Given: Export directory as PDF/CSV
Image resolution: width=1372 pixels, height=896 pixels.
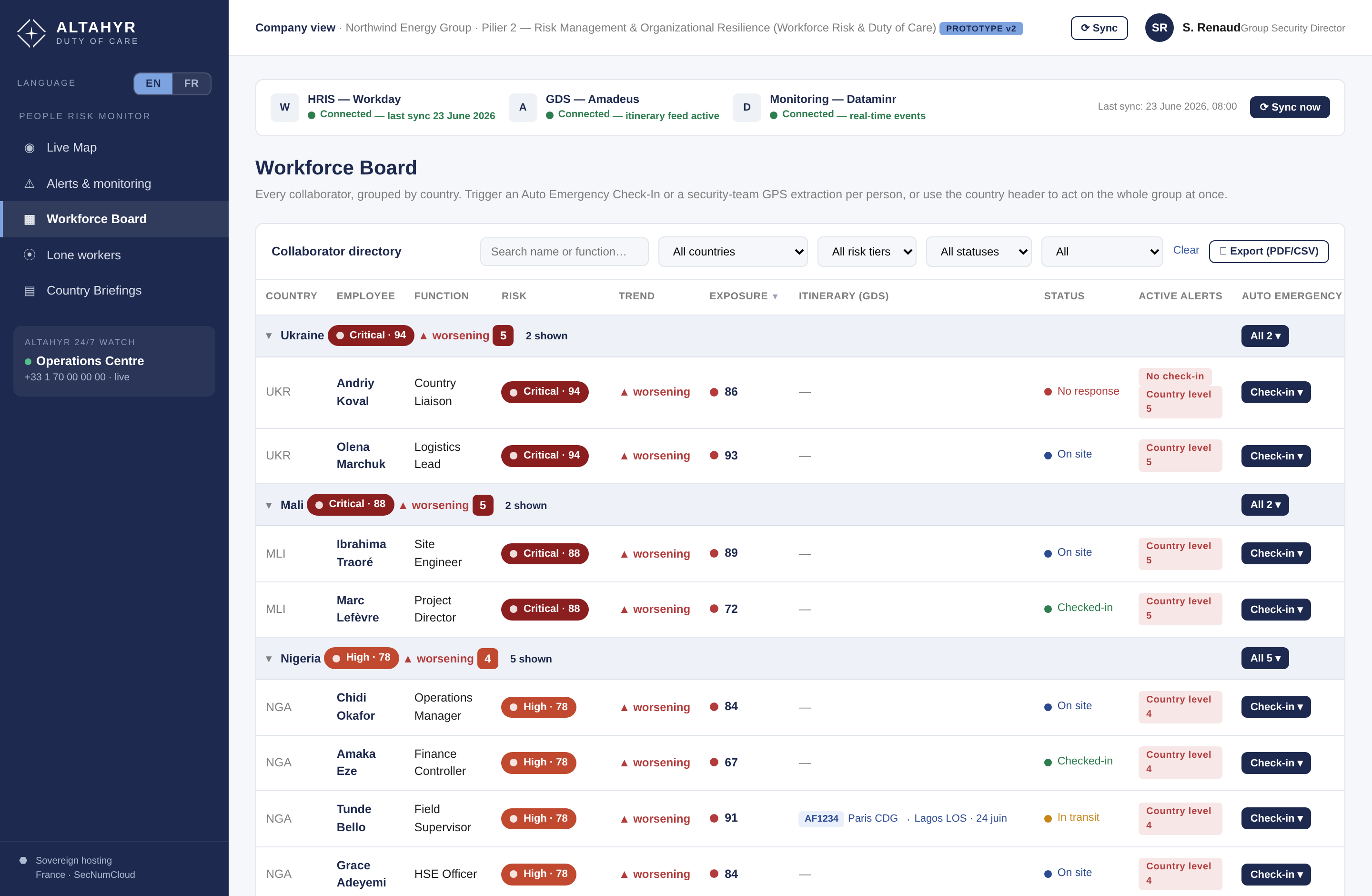Looking at the screenshot, I should (1269, 251).
